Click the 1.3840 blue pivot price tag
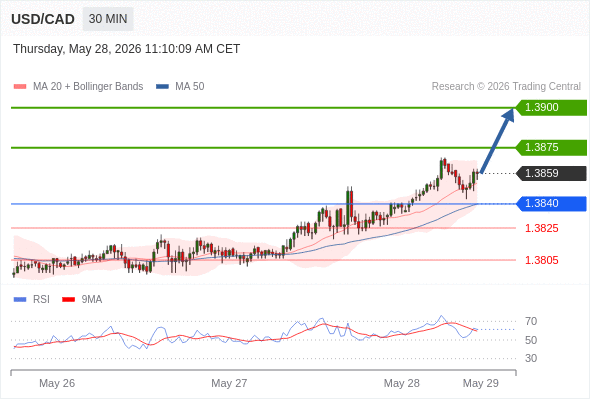This screenshot has height=400, width=590. 551,204
